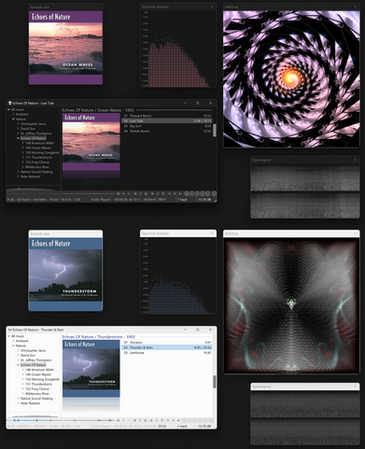Screen dimensions: 365x449
Task: Click the spiral MilkDrop visualization
Action: 291,79
